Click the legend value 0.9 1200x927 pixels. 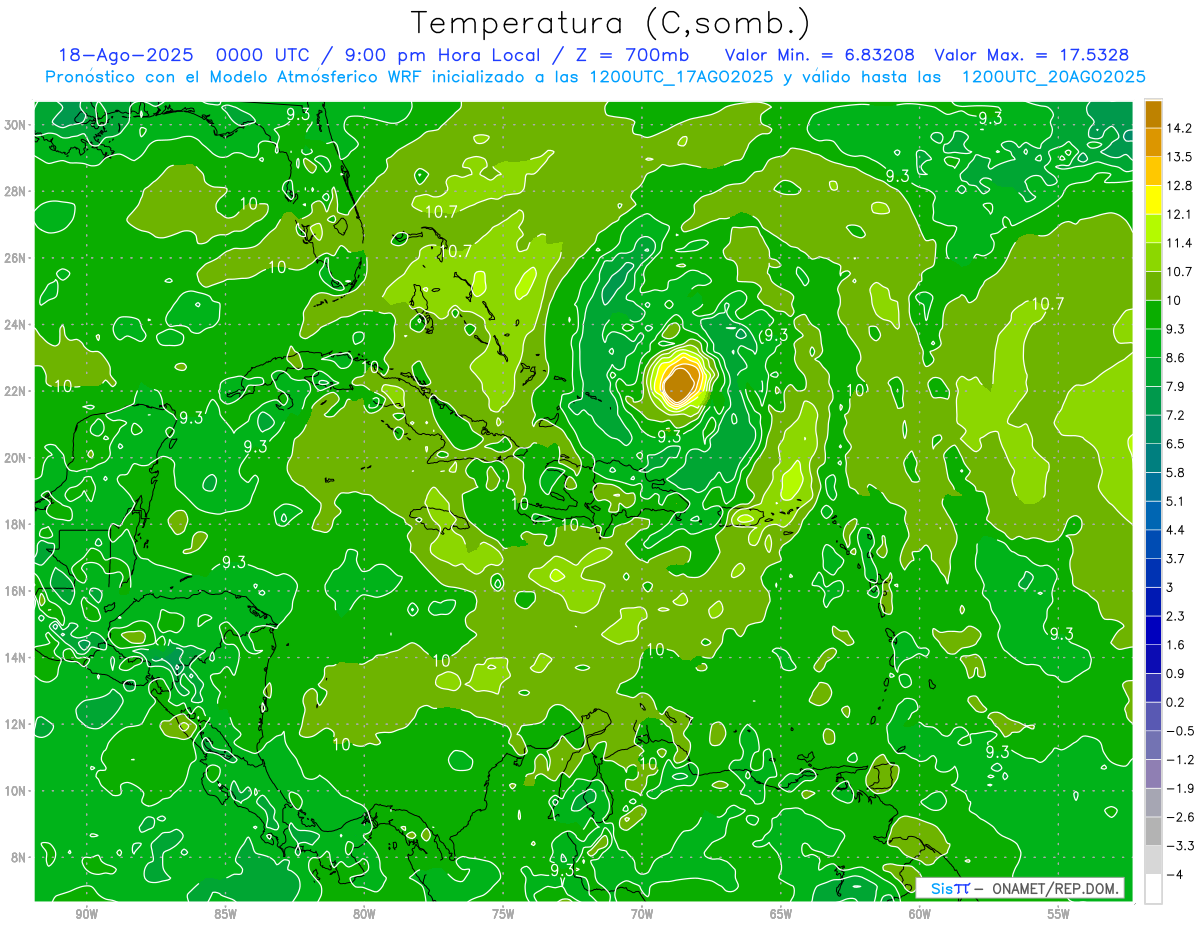(1177, 673)
